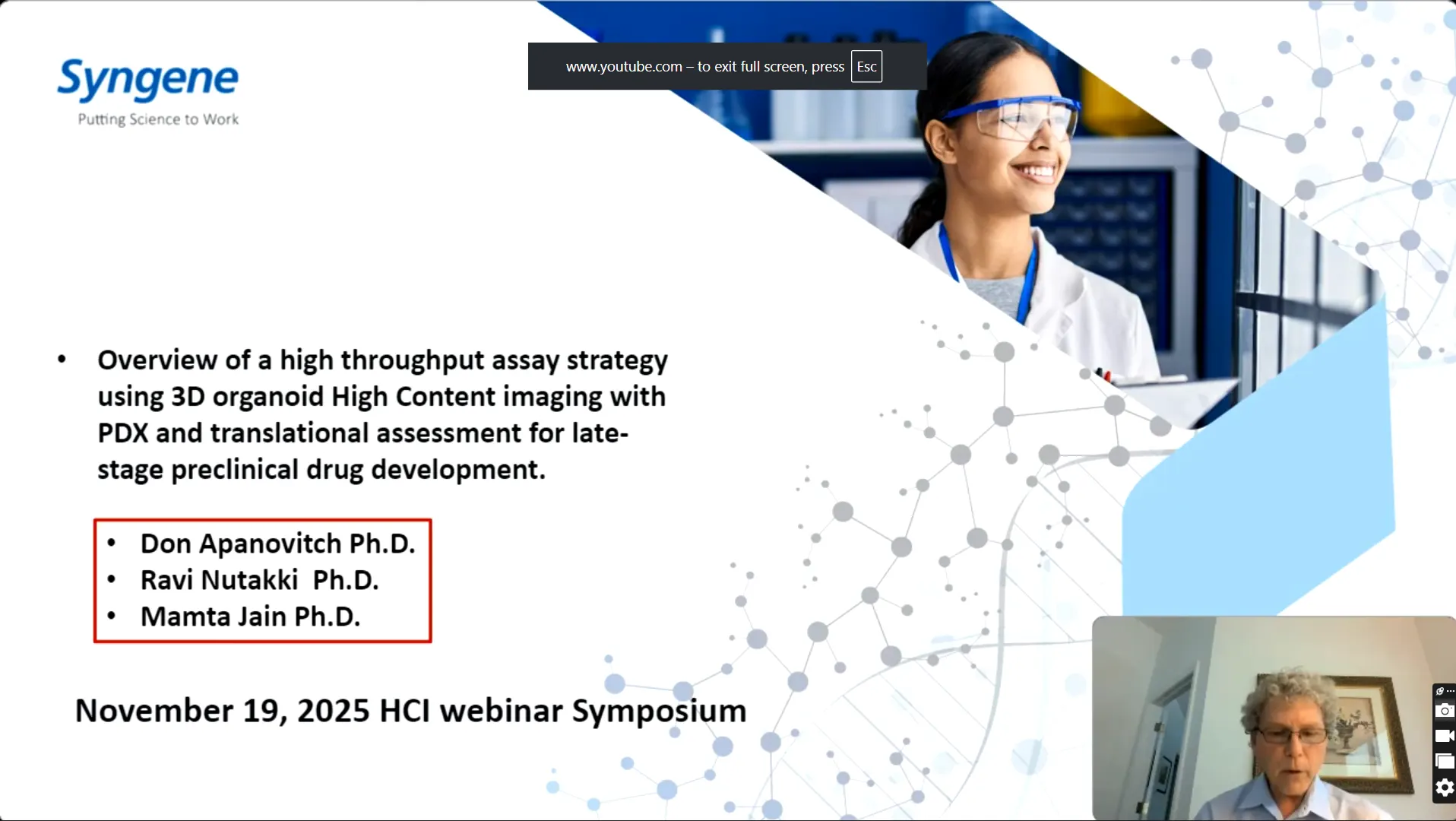The width and height of the screenshot is (1456, 821).
Task: Click the rocket share icon on the sidebar
Action: (x=1440, y=691)
